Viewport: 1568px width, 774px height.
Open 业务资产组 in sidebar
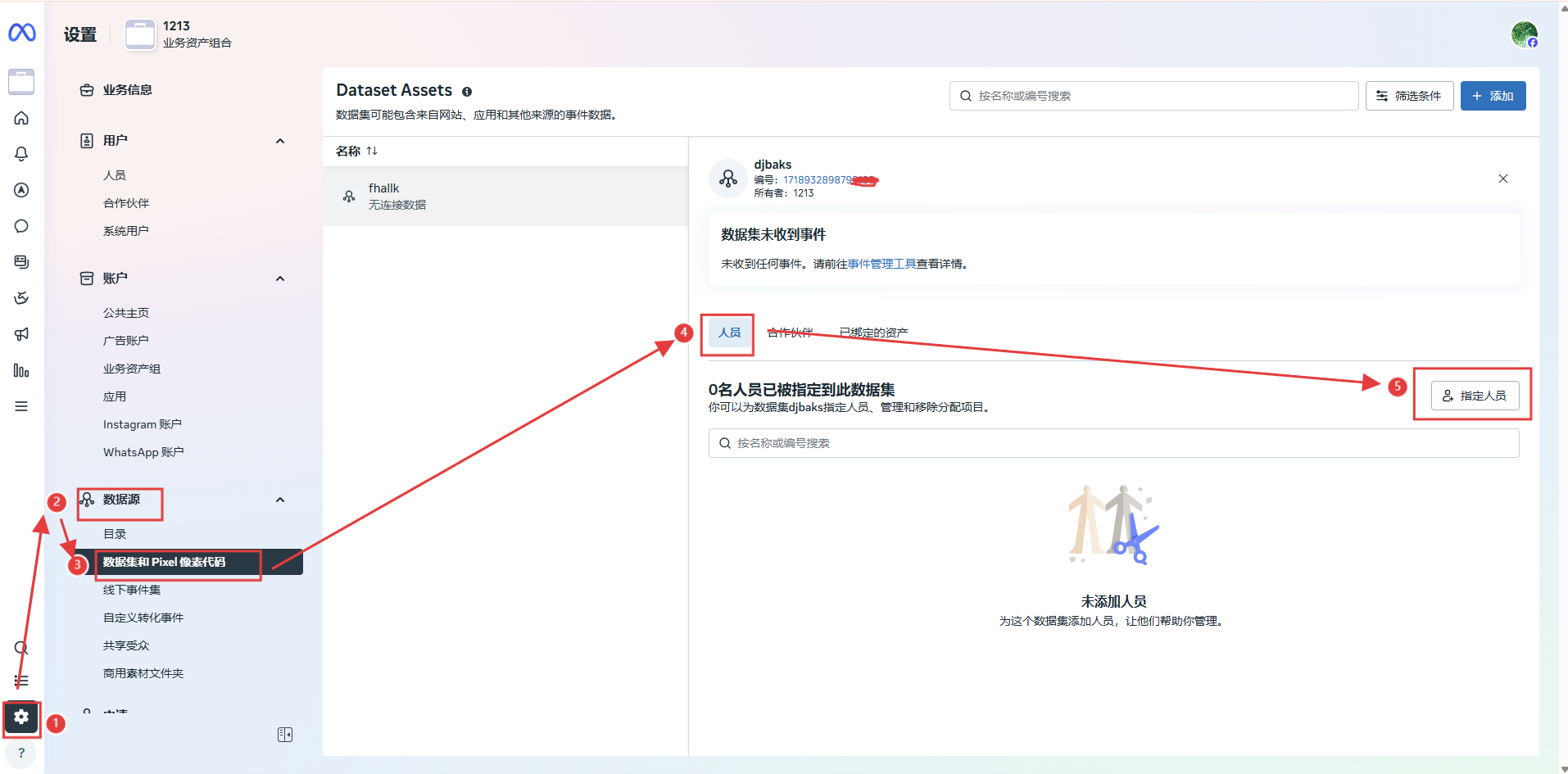pyautogui.click(x=132, y=369)
